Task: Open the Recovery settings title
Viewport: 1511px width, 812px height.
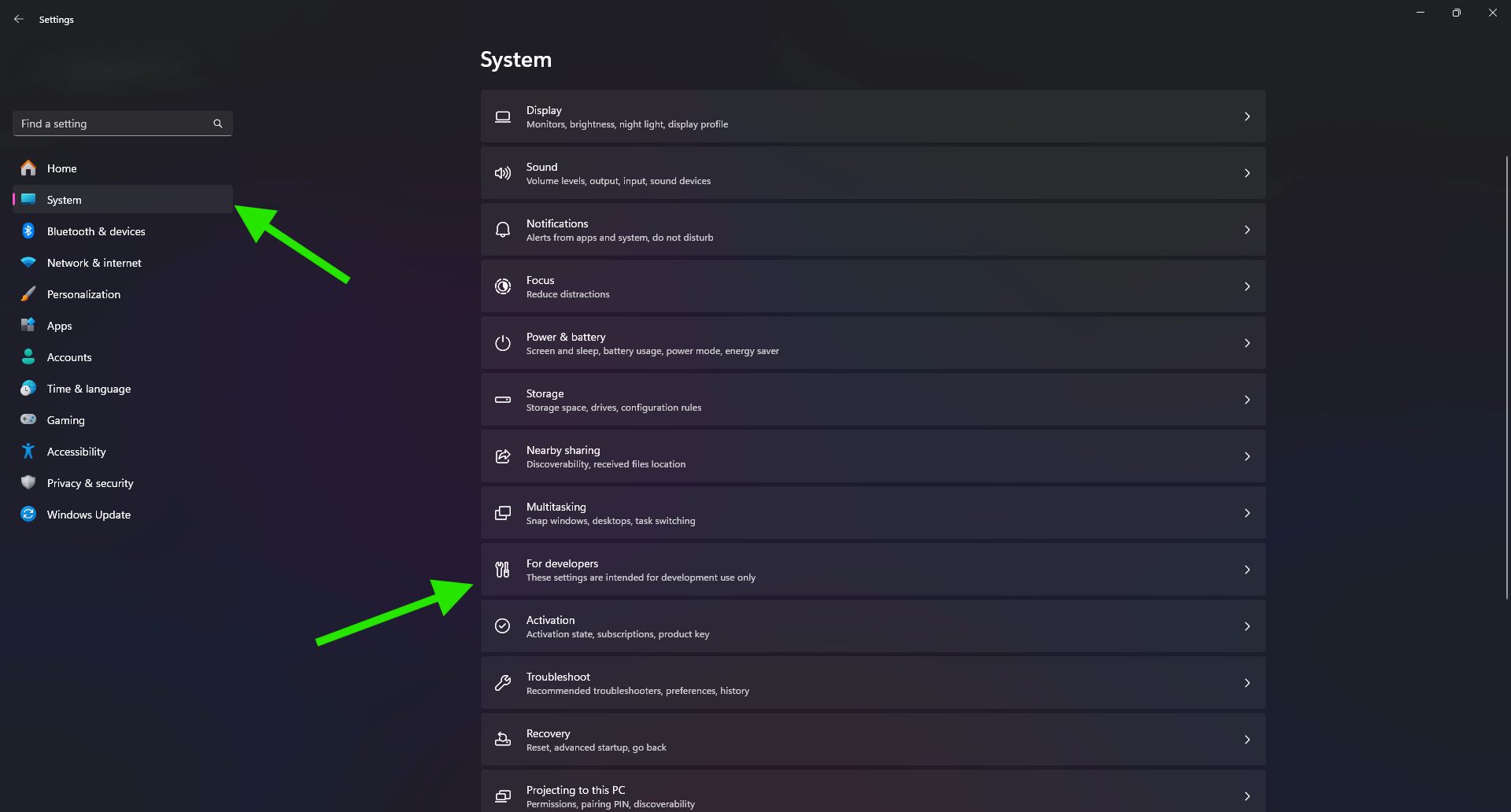Action: coord(548,733)
